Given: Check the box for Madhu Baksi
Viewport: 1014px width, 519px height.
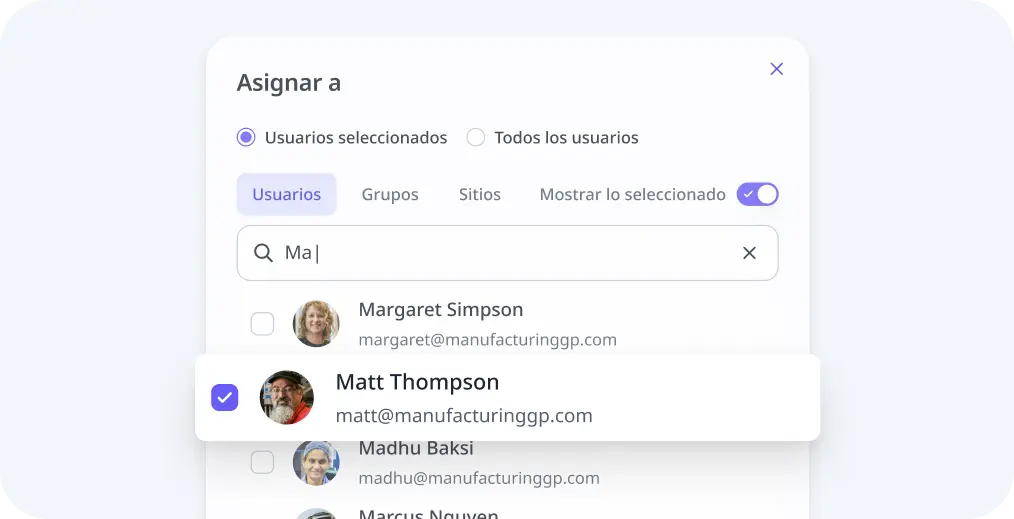Looking at the screenshot, I should point(262,462).
